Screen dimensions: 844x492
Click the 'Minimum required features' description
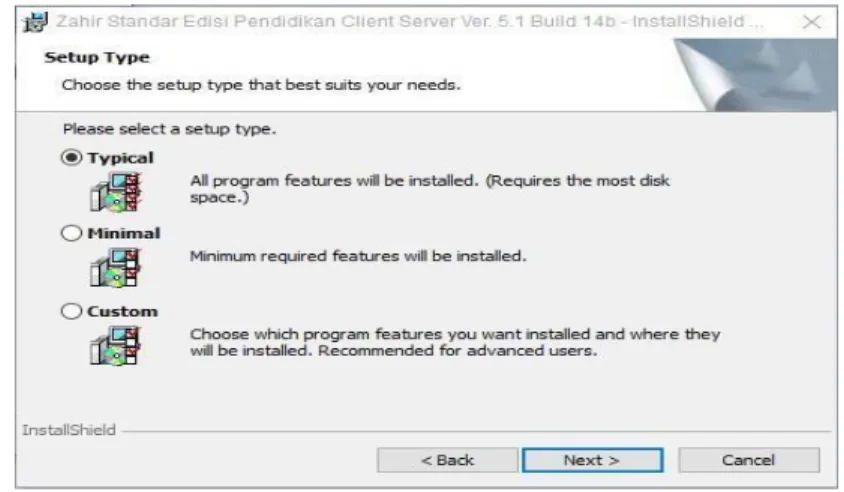pos(358,256)
